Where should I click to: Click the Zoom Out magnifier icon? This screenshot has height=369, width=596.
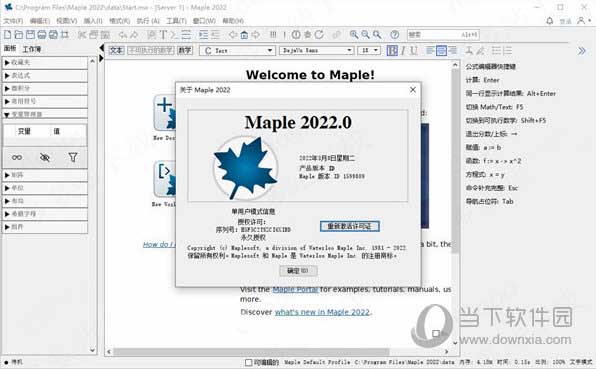pos(365,35)
